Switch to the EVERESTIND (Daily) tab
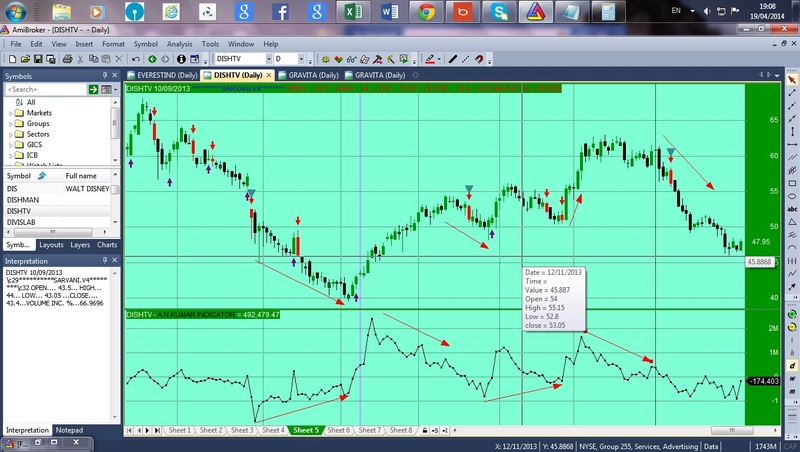Viewport: 800px width, 452px height. pos(162,75)
